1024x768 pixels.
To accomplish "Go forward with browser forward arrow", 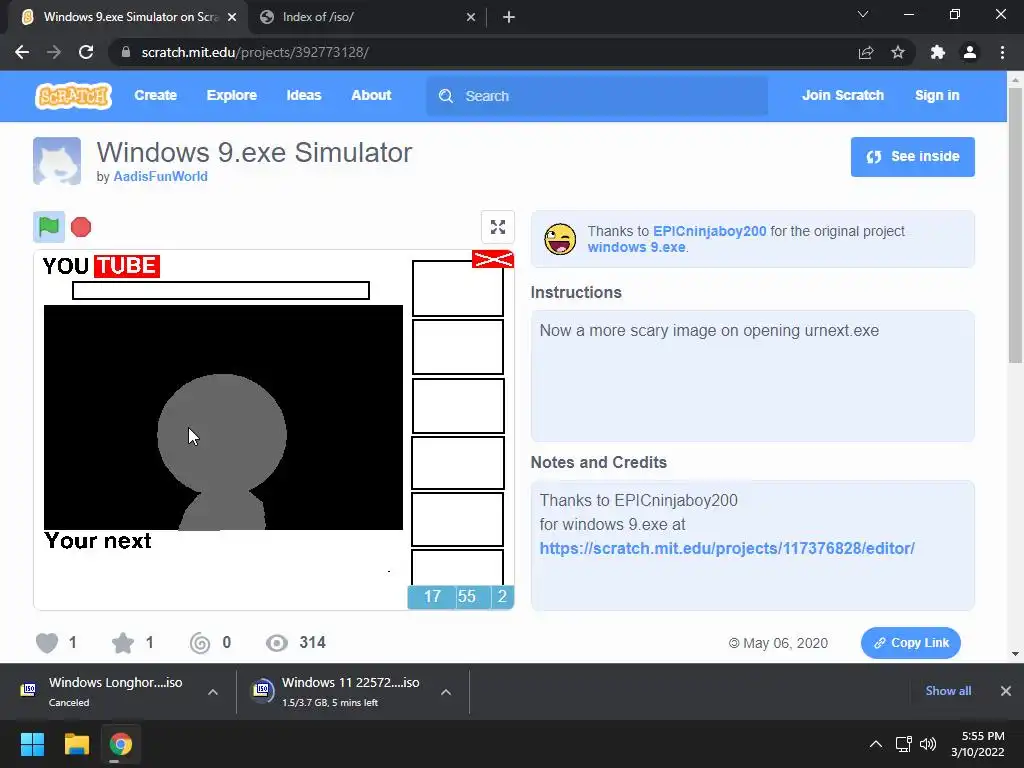I will (54, 52).
